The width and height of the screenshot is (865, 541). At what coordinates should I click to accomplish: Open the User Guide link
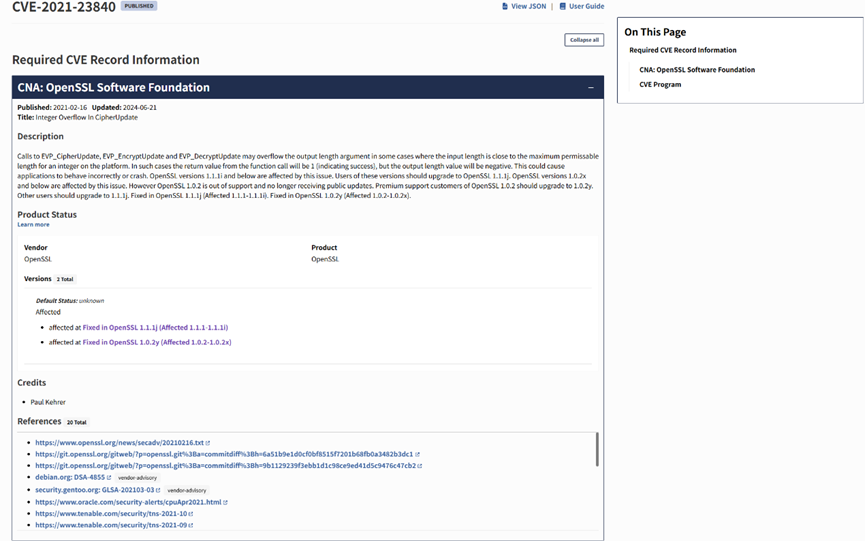[586, 7]
